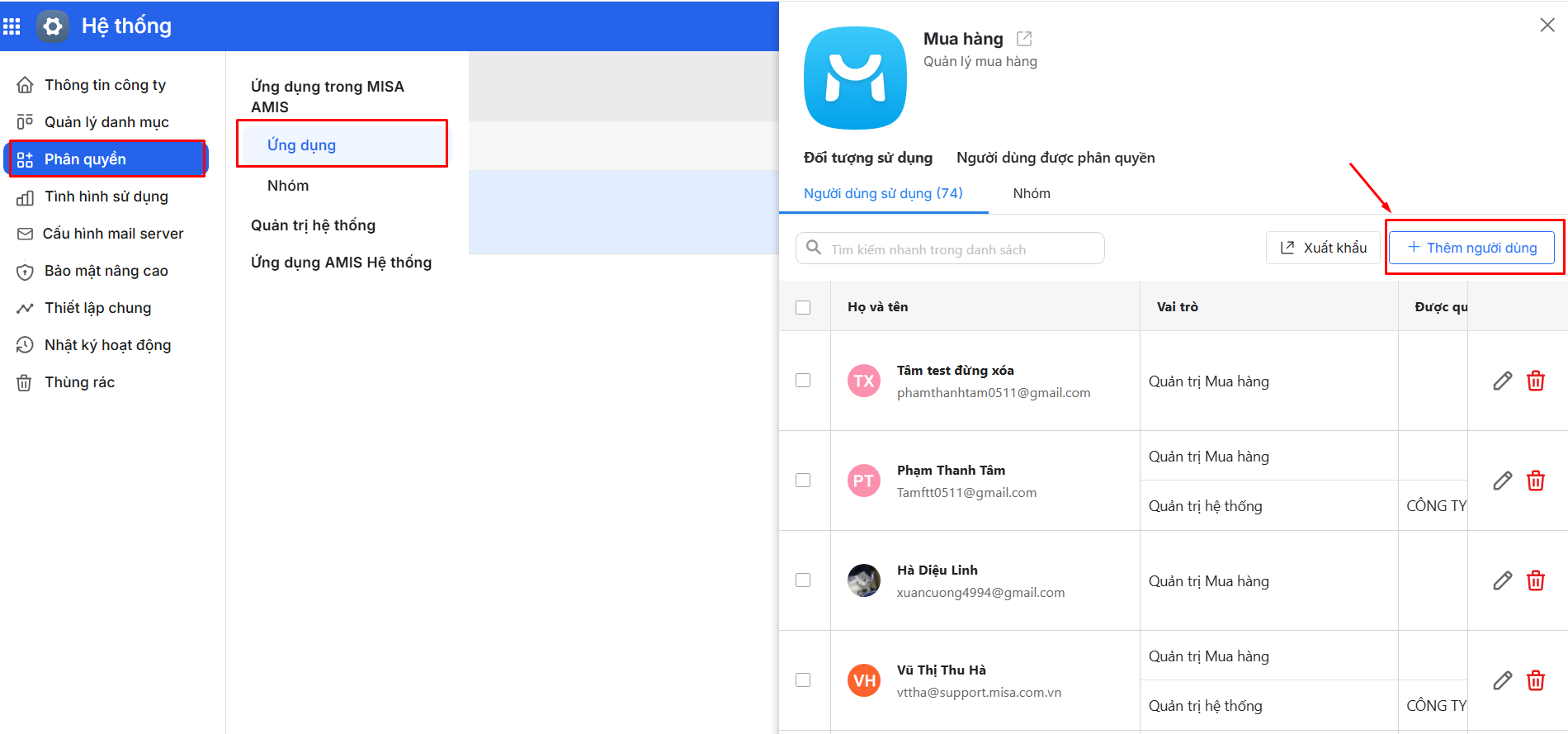Screen dimensions: 1568x734
Task: Check the box for Phạm Thanh Tâm
Action: point(803,481)
